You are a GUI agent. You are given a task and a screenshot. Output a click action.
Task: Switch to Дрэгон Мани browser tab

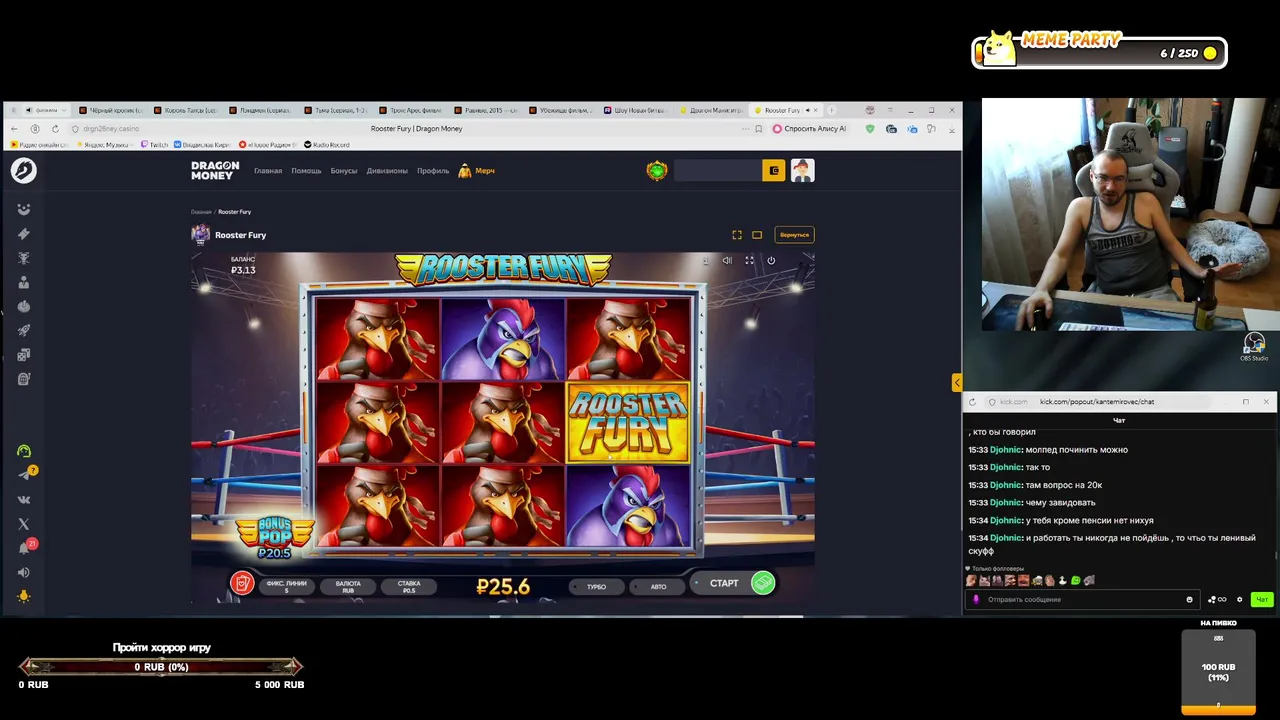click(x=714, y=110)
